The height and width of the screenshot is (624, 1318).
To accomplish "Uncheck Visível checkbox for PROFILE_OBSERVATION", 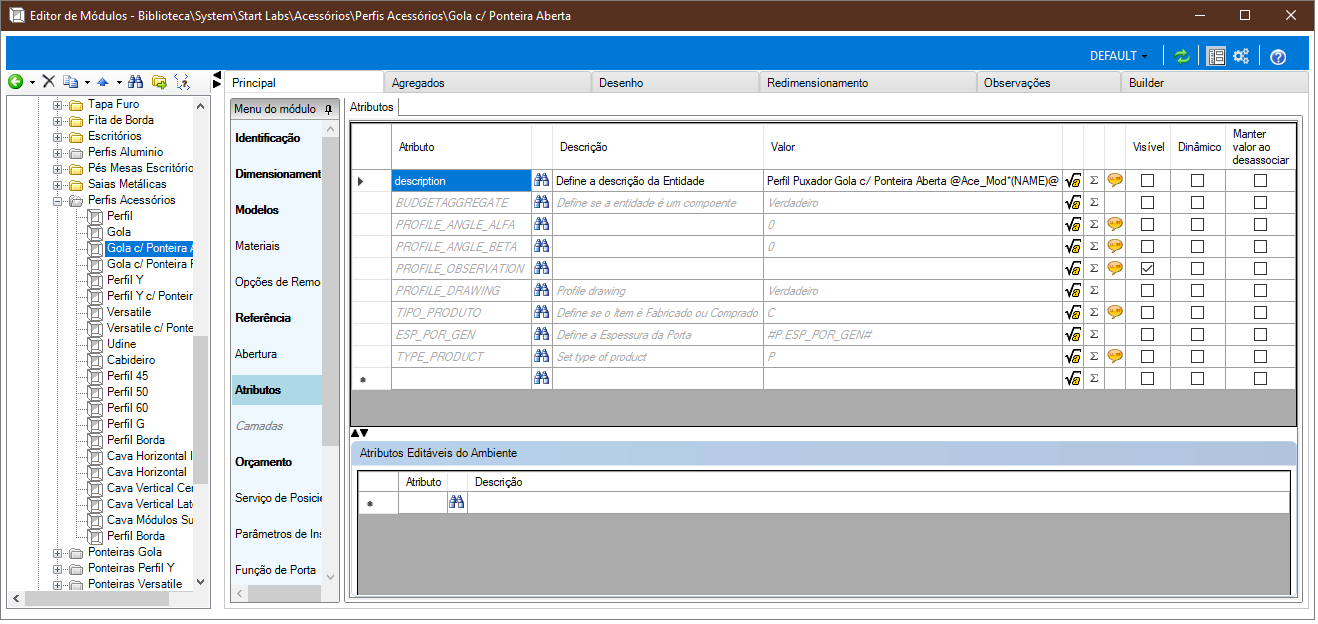I will [1147, 269].
